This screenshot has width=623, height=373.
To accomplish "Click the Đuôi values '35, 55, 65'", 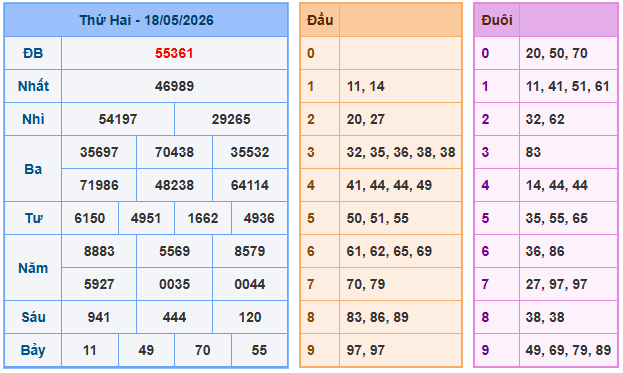I will (557, 218).
